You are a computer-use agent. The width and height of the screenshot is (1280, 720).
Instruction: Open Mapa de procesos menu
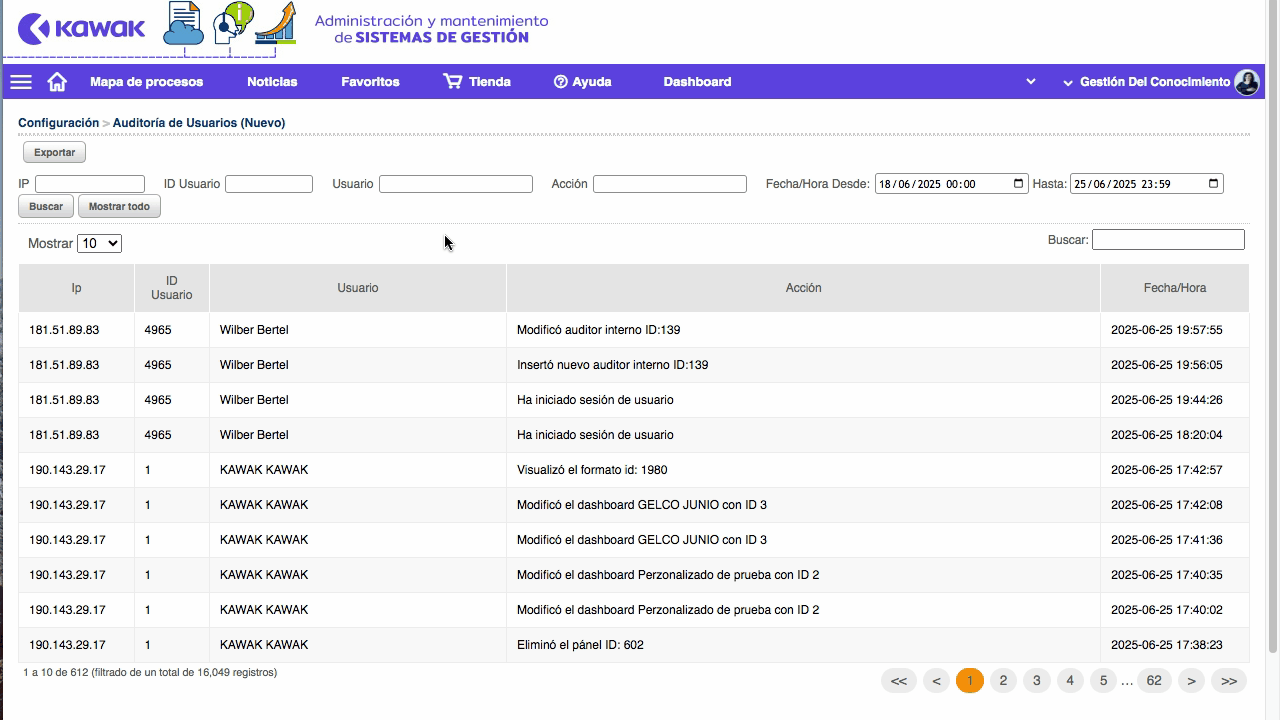coord(146,82)
